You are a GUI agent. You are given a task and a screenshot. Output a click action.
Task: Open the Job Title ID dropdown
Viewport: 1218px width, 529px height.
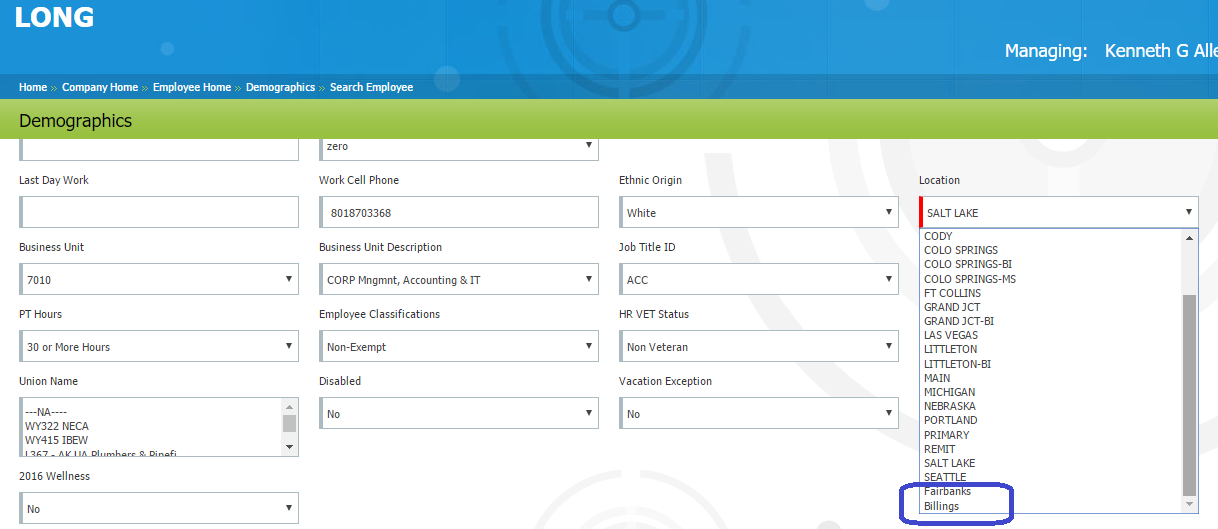[x=758, y=280]
